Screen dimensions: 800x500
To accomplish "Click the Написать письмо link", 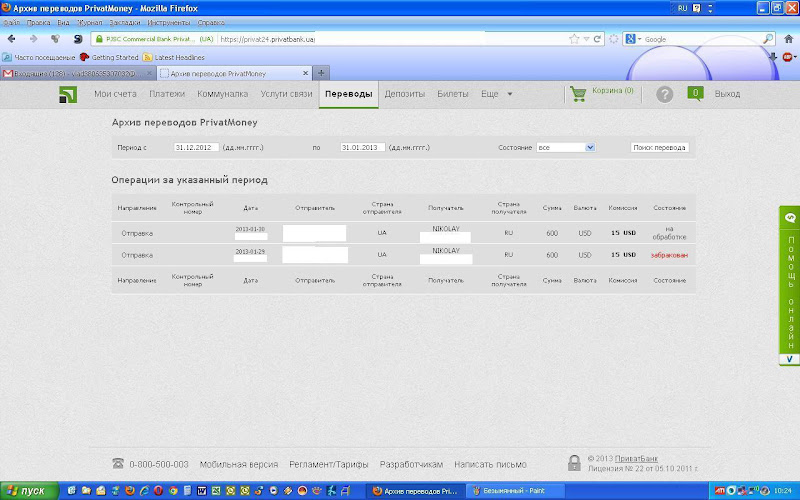I will tap(490, 464).
